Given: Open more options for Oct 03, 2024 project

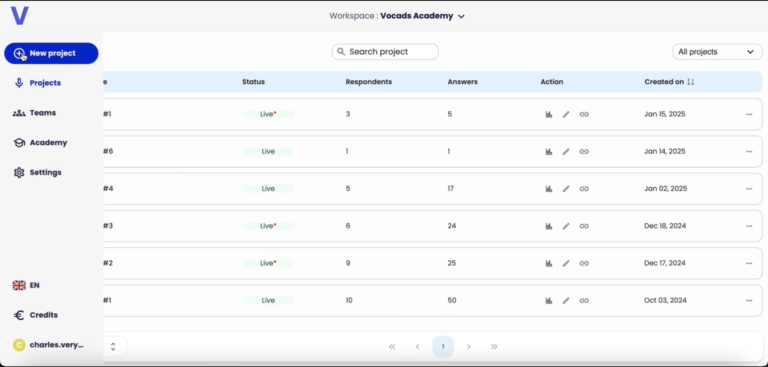Looking at the screenshot, I should click(x=749, y=300).
